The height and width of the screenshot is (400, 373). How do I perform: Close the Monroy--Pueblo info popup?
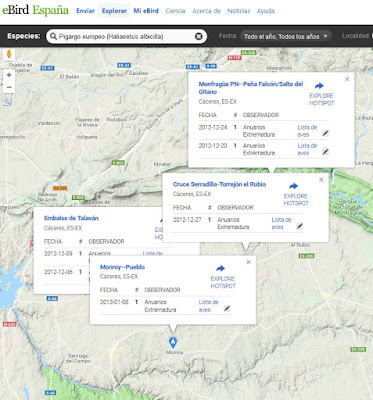click(248, 262)
